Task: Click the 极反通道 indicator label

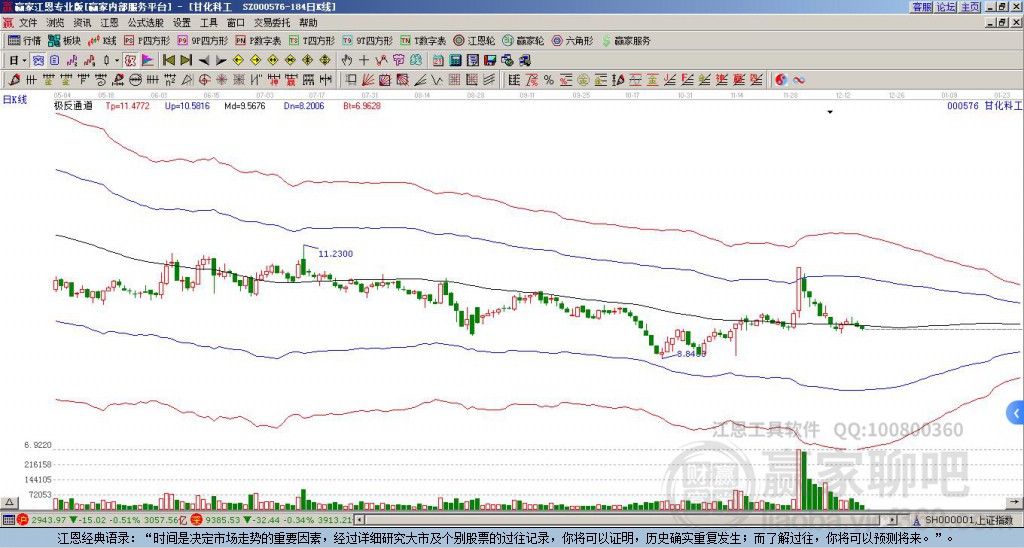Action: tap(72, 105)
